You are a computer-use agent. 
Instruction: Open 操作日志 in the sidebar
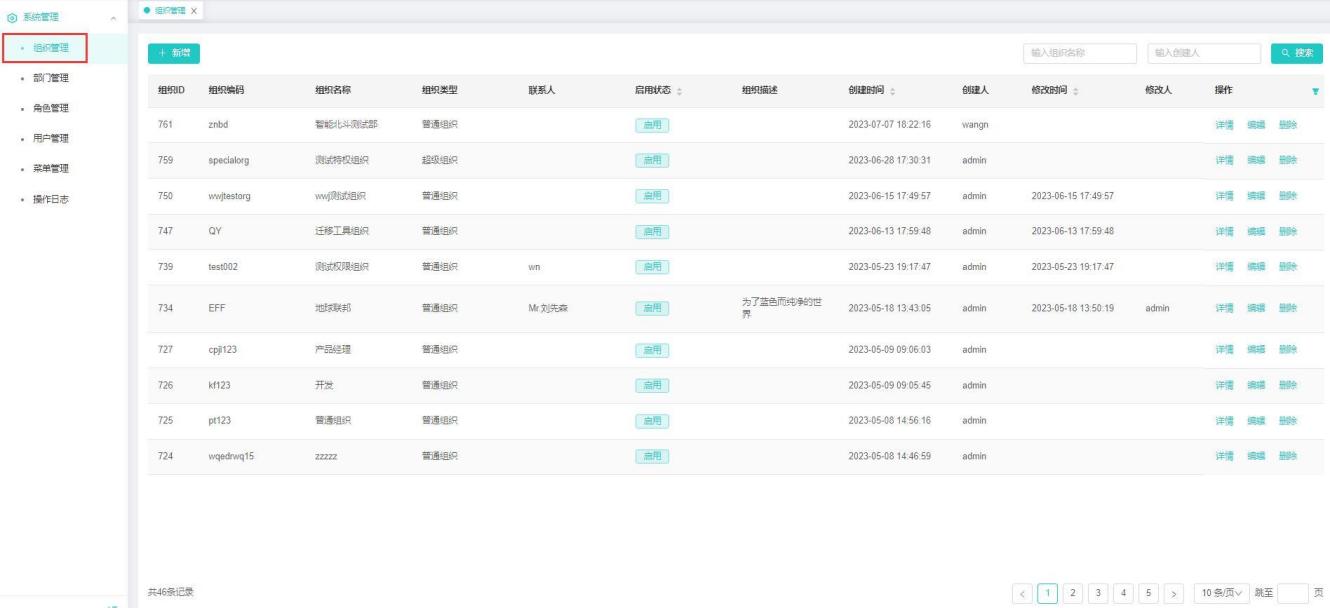50,198
